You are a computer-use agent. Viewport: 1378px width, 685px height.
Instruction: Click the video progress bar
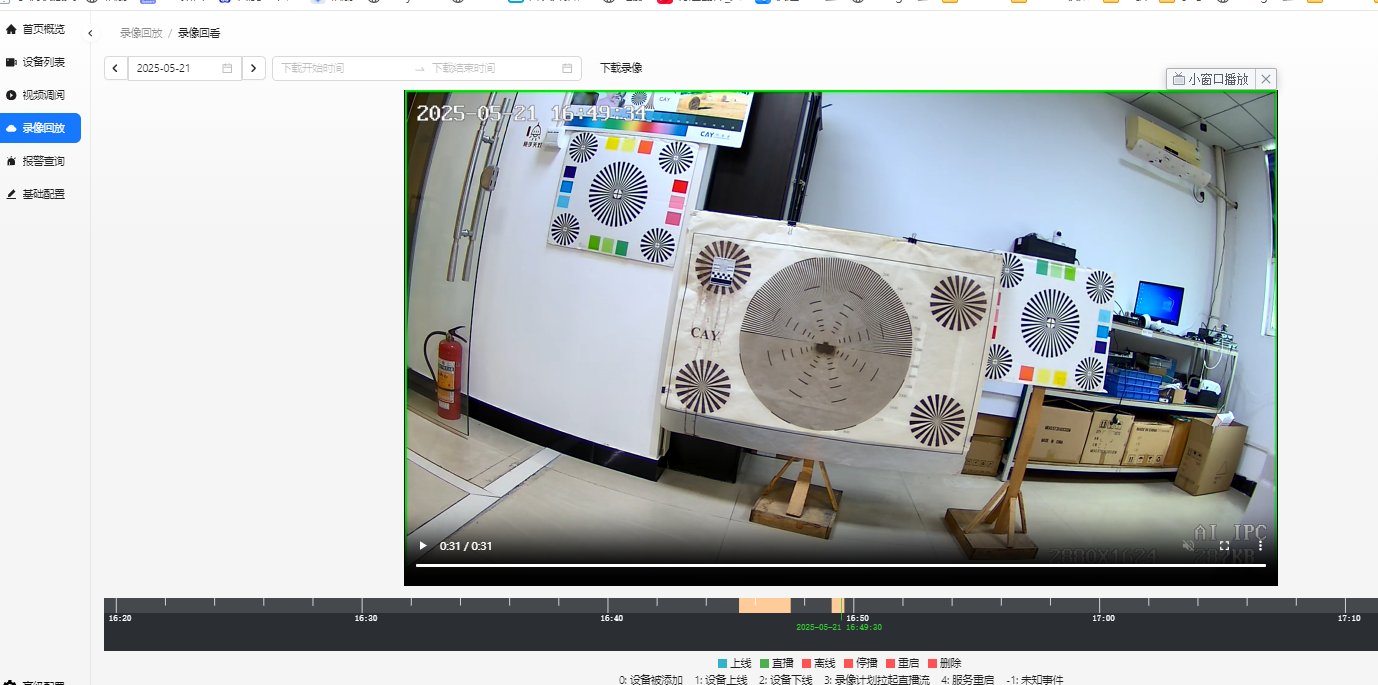coord(841,566)
